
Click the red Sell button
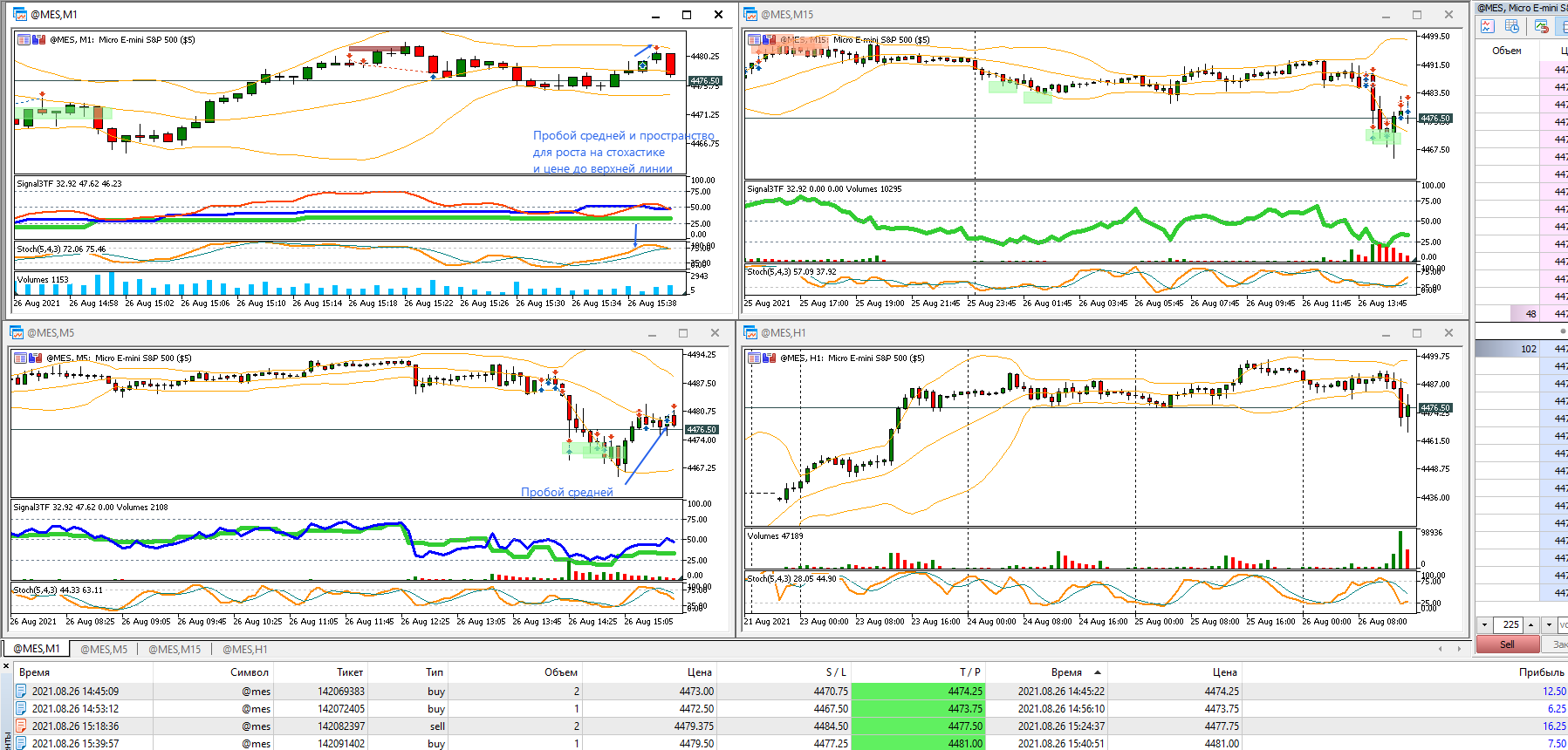[x=1507, y=644]
